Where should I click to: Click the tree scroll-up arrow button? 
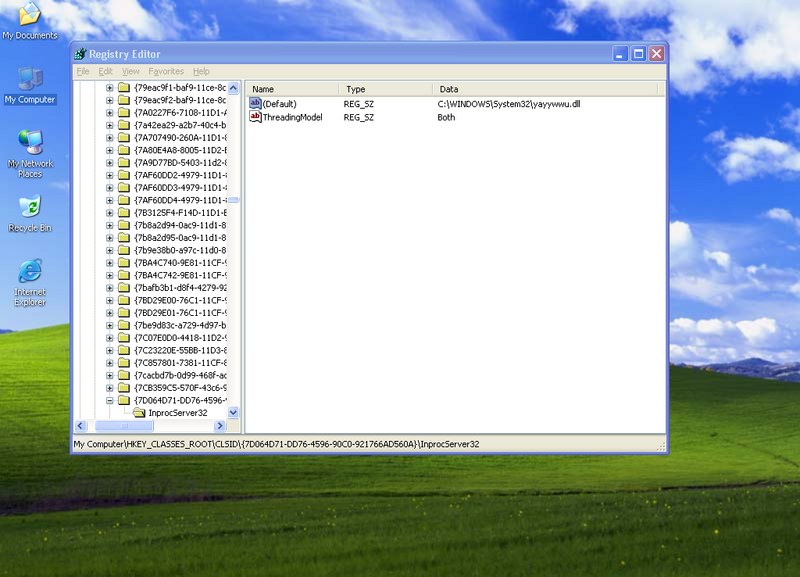pyautogui.click(x=233, y=88)
